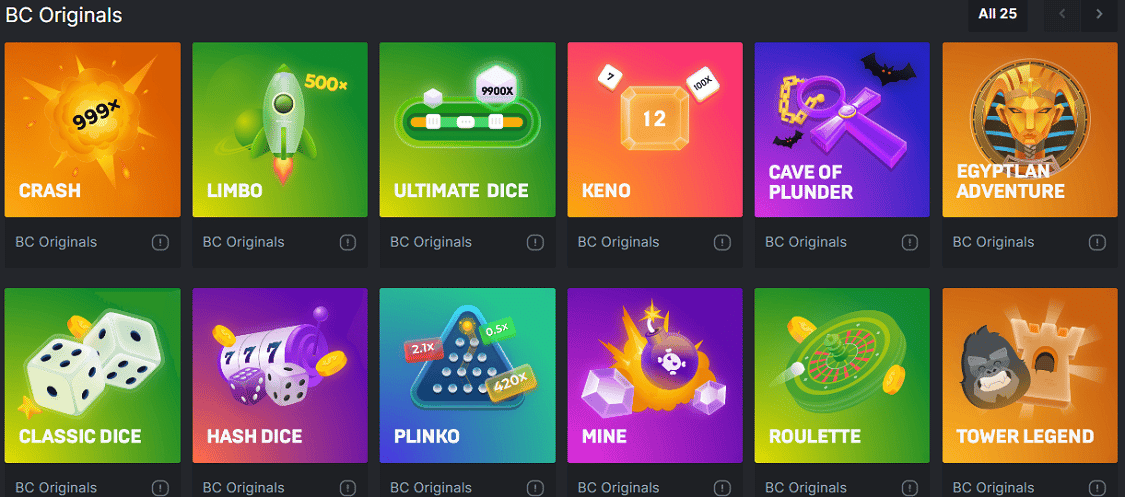Select the Keno game tile
Screen dimensions: 1125x497
(x=655, y=130)
